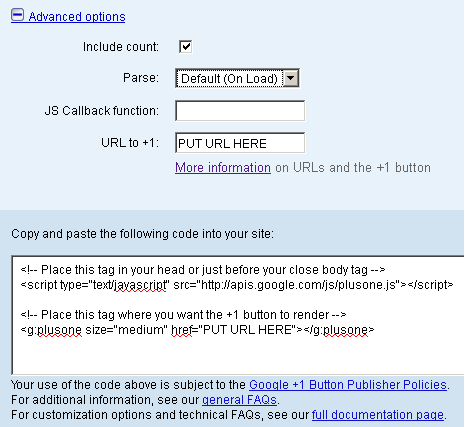Open Google +1 Button Publisher Policies link
This screenshot has width=465, height=427.
pos(348,385)
